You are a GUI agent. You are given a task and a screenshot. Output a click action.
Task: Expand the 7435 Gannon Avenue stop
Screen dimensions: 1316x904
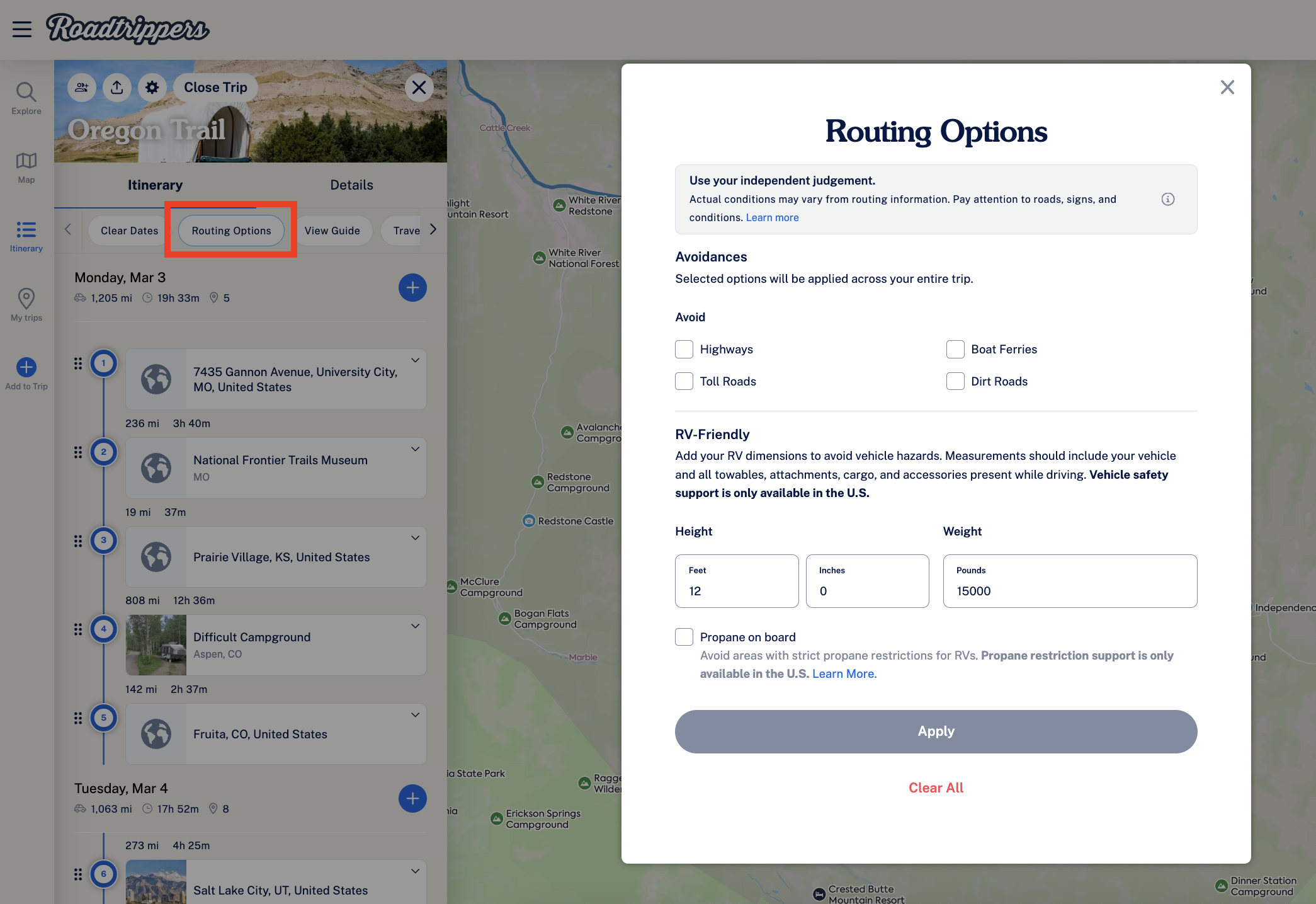tap(415, 360)
